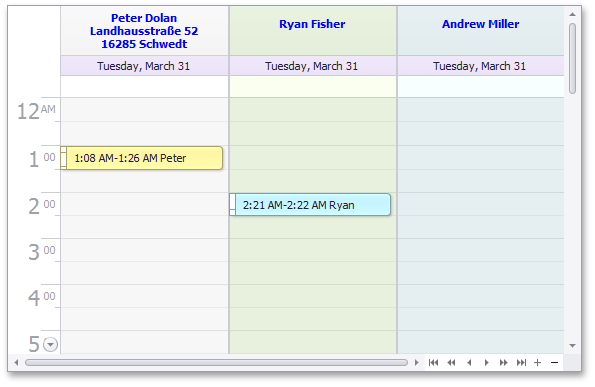Jump back one resource page

[x=451, y=363]
